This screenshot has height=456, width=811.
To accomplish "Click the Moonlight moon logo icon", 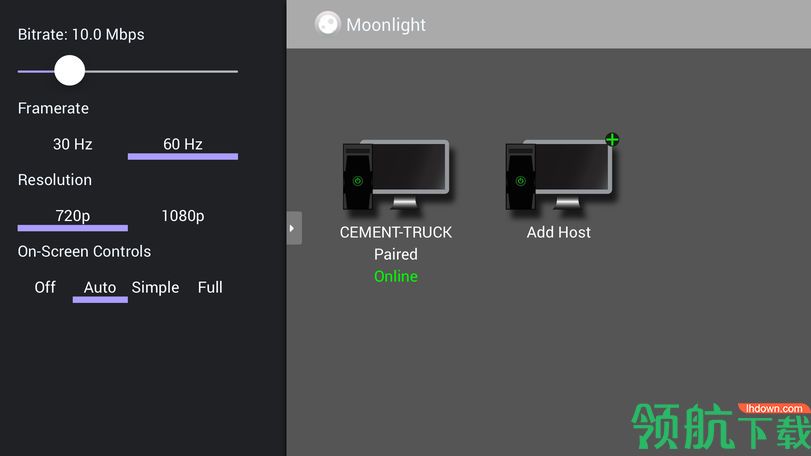I will coord(327,24).
